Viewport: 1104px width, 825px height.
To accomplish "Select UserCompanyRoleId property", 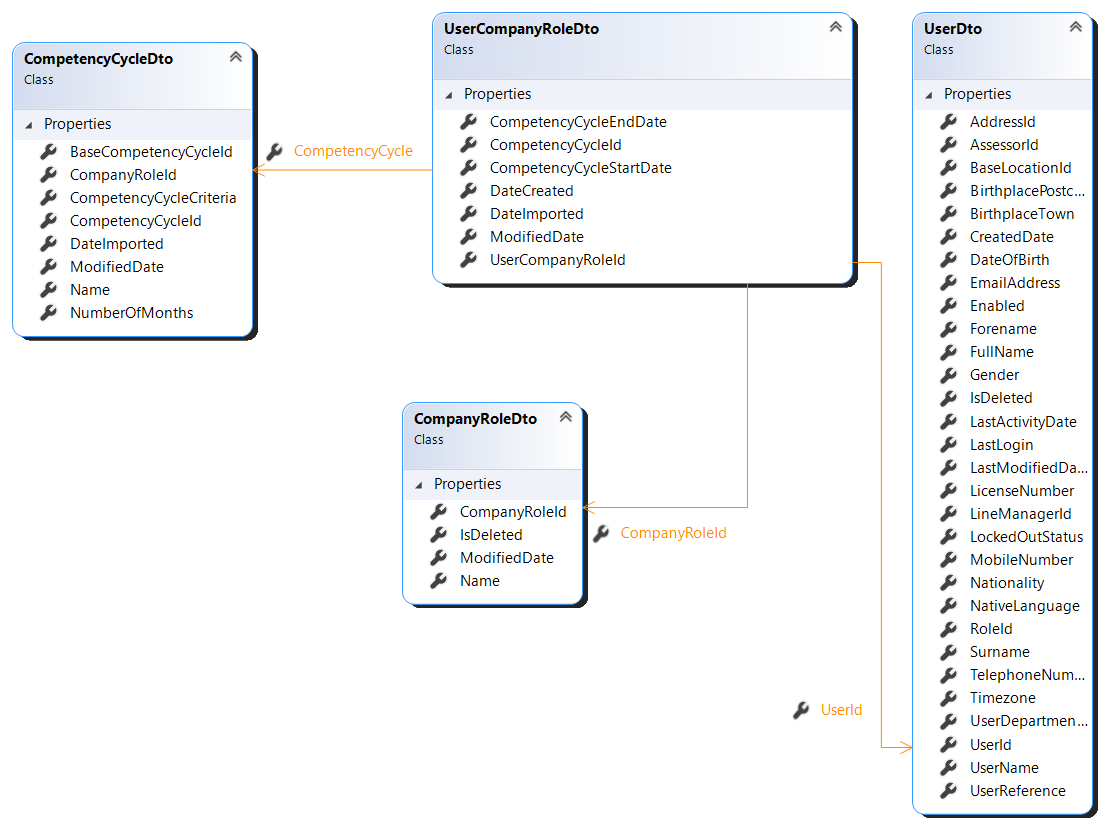I will point(557,260).
